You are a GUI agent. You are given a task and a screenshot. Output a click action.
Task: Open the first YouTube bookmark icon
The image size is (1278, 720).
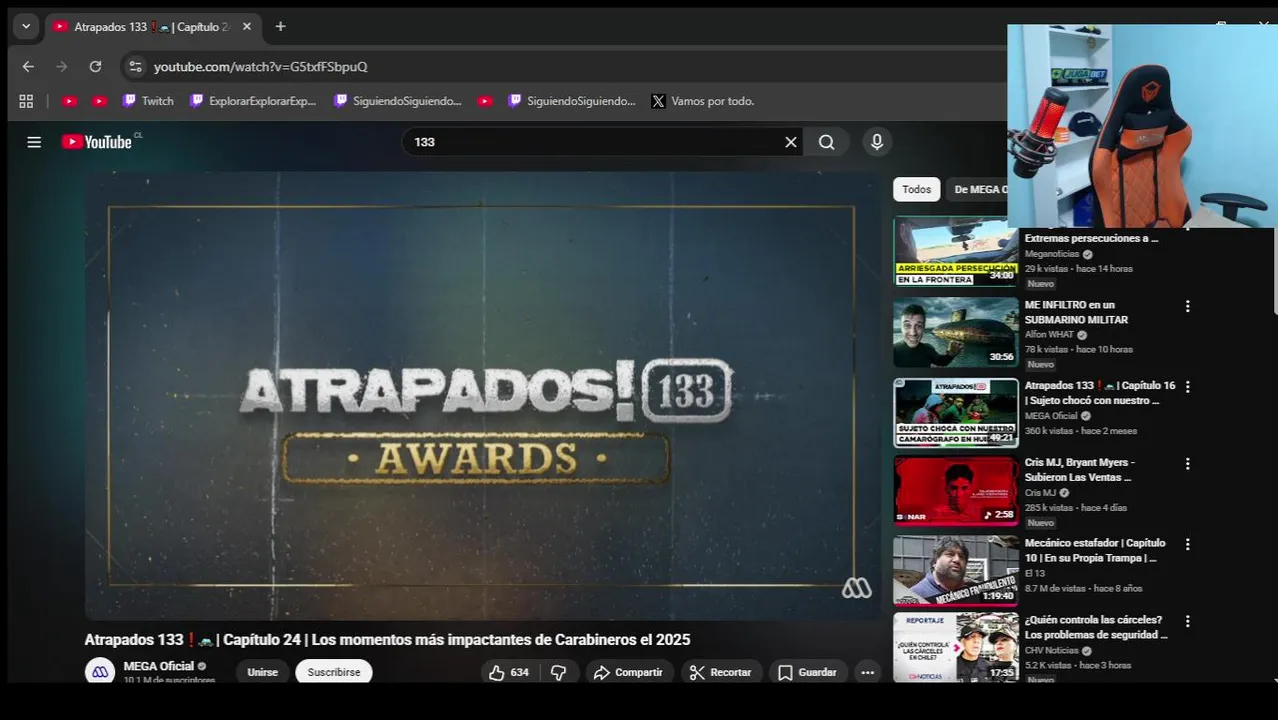pos(69,101)
